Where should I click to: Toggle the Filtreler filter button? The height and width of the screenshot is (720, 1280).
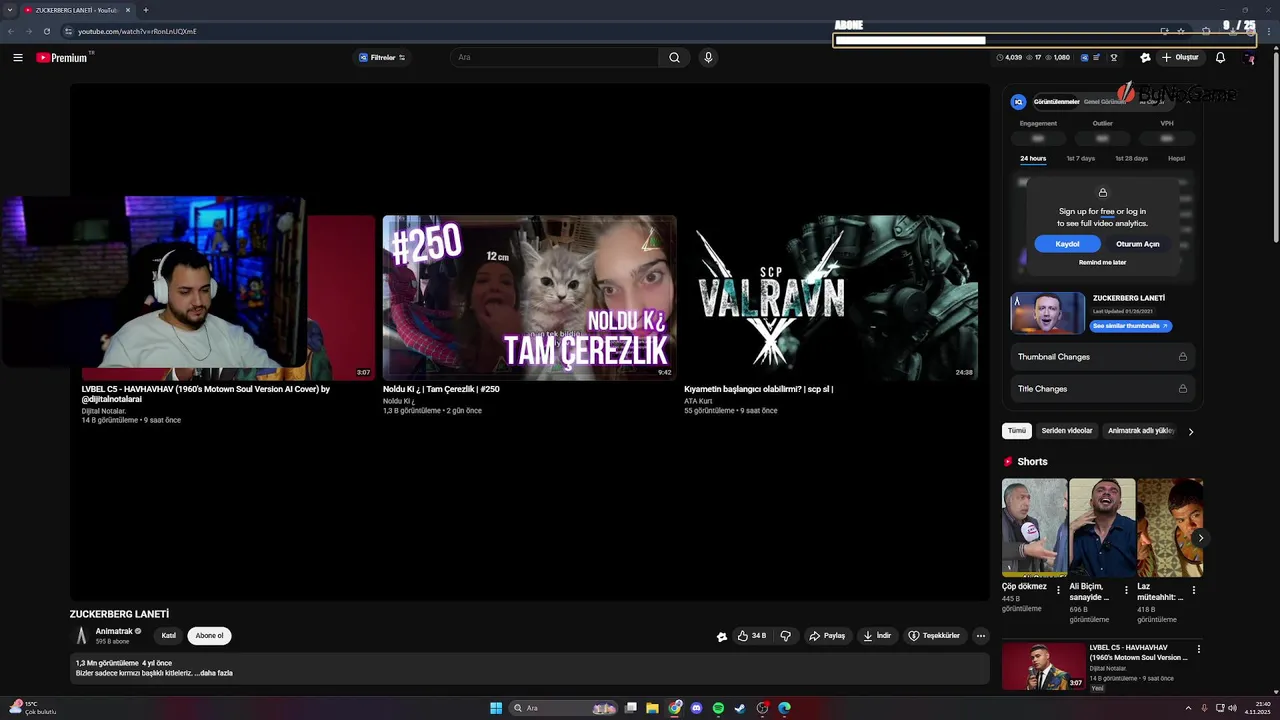[x=383, y=58]
